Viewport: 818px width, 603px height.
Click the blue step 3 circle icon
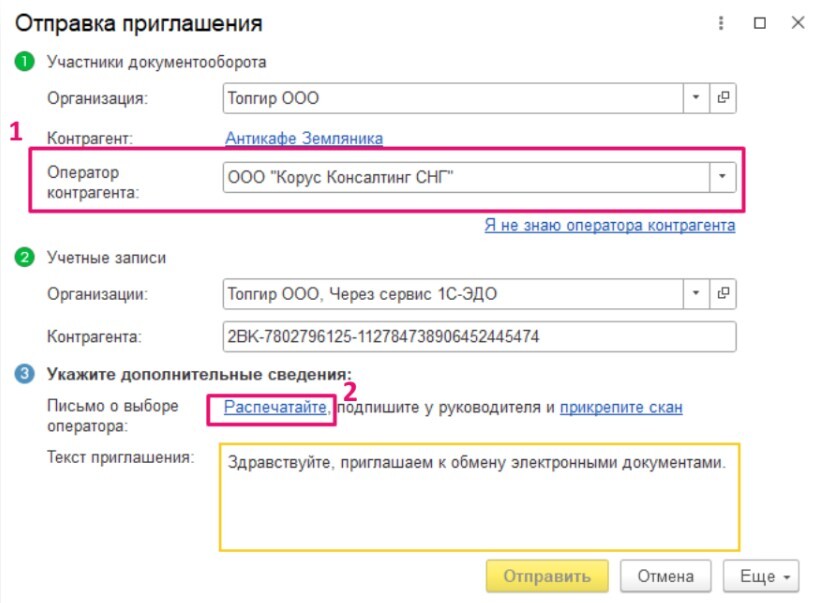23,374
